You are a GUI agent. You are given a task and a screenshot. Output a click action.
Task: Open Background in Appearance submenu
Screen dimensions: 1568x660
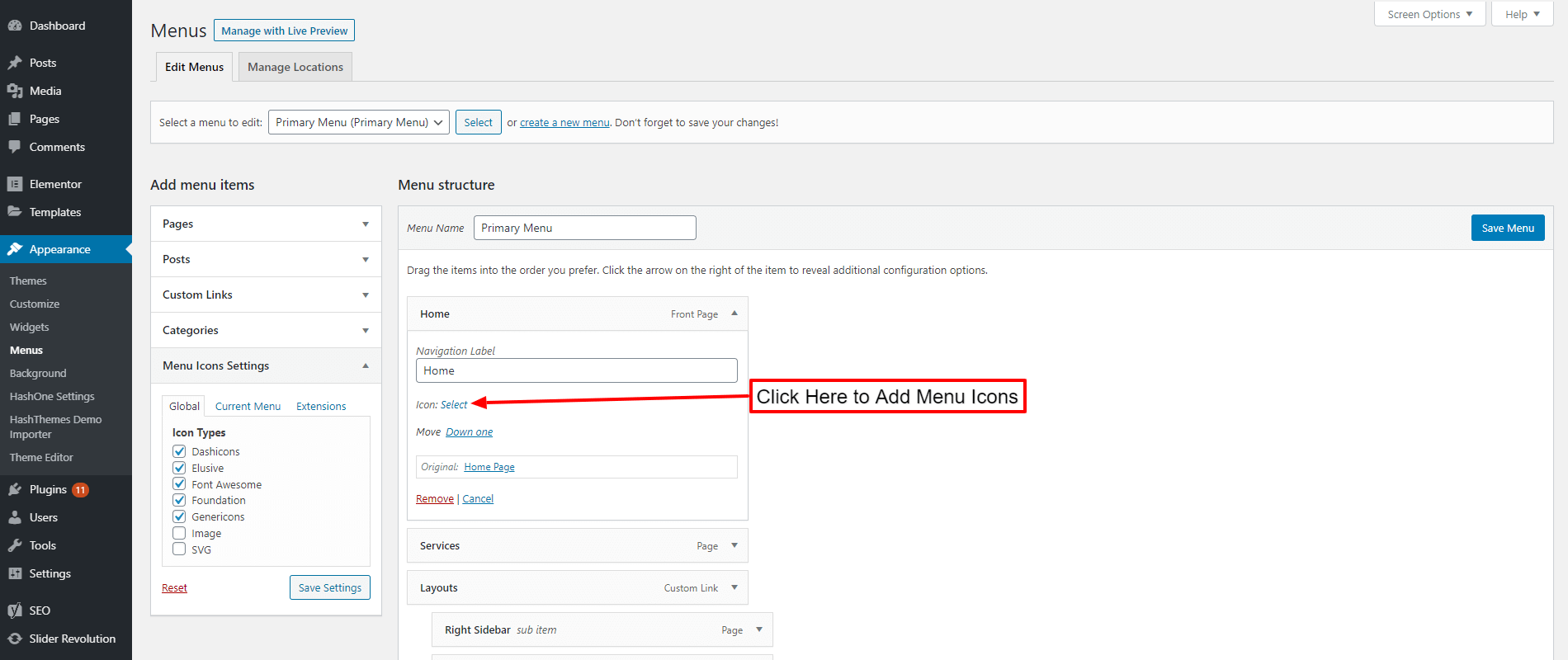click(38, 373)
